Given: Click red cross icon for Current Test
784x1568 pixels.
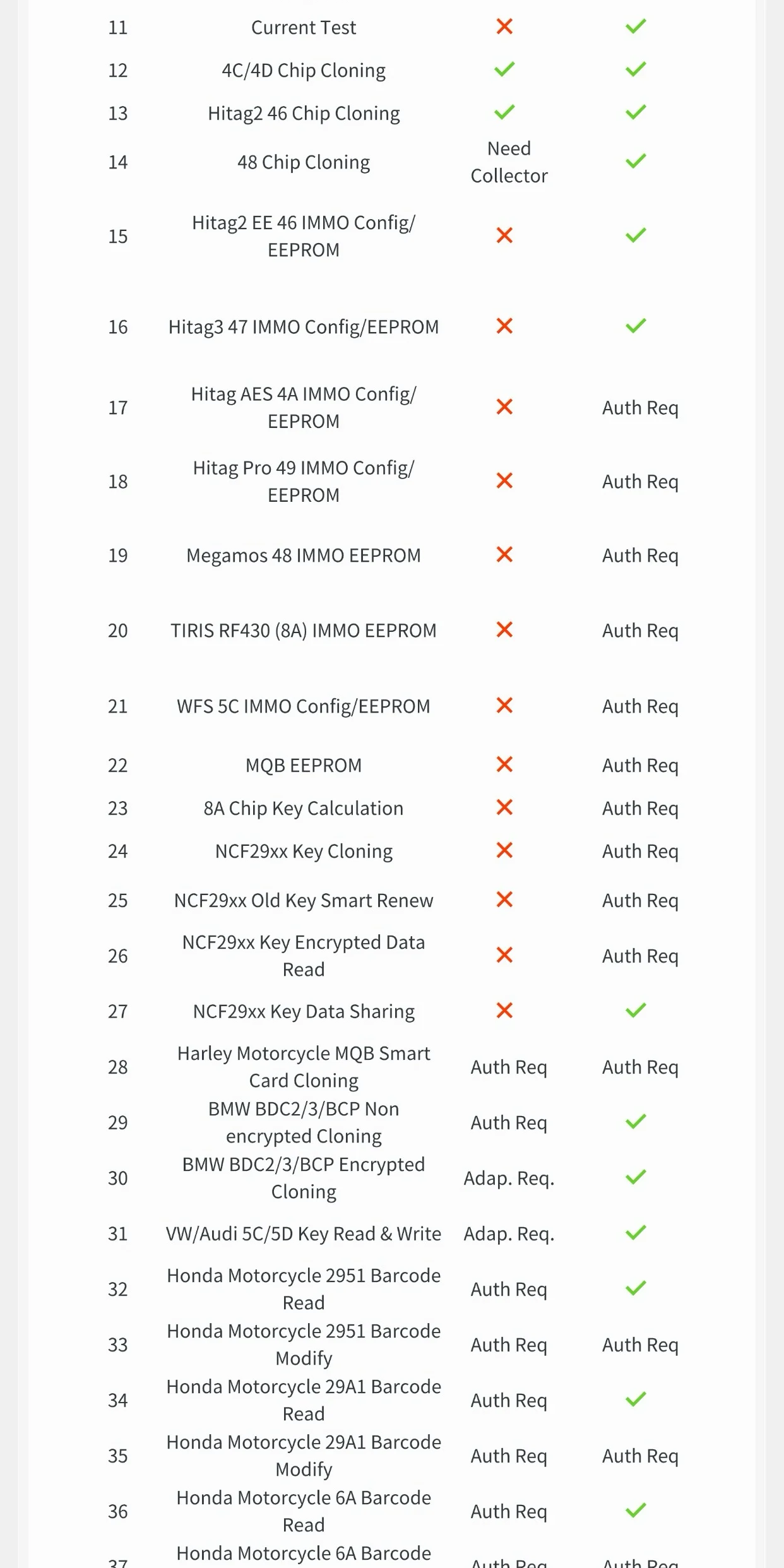Looking at the screenshot, I should [x=504, y=27].
